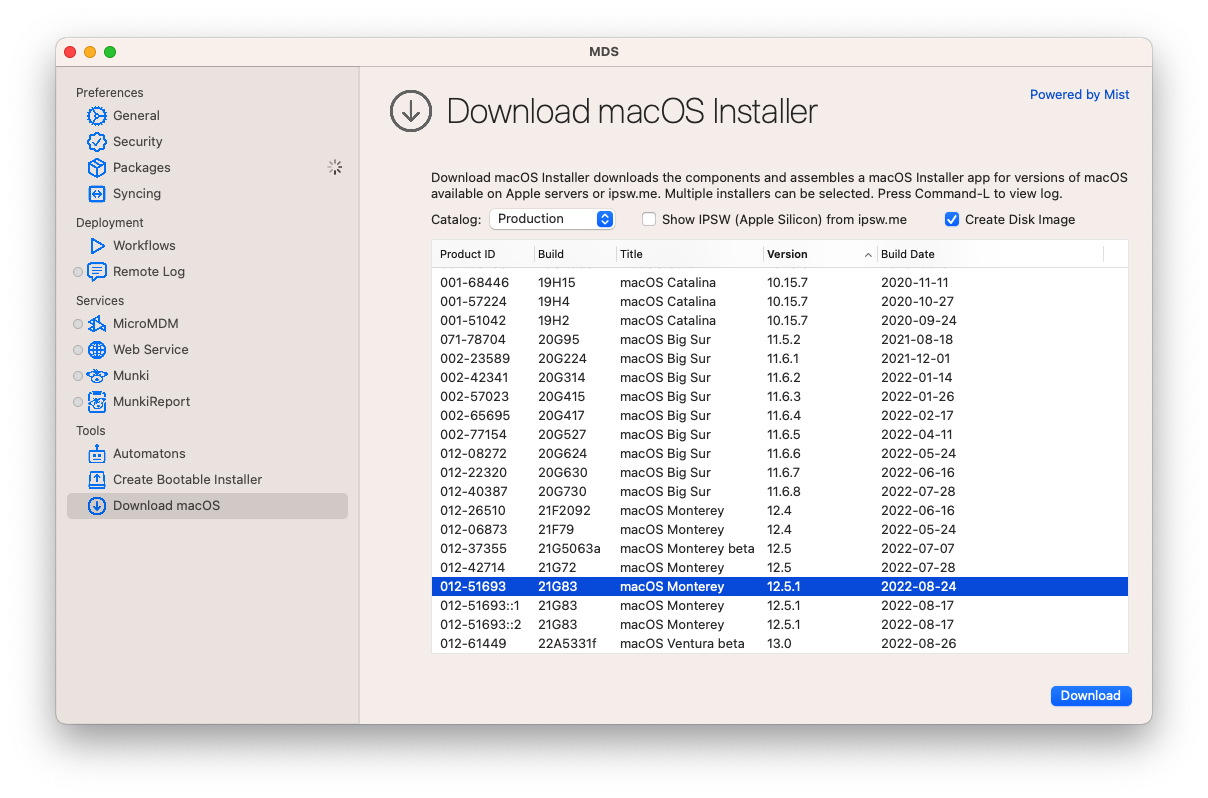Toggle MicroMDM service status dot

[78, 324]
